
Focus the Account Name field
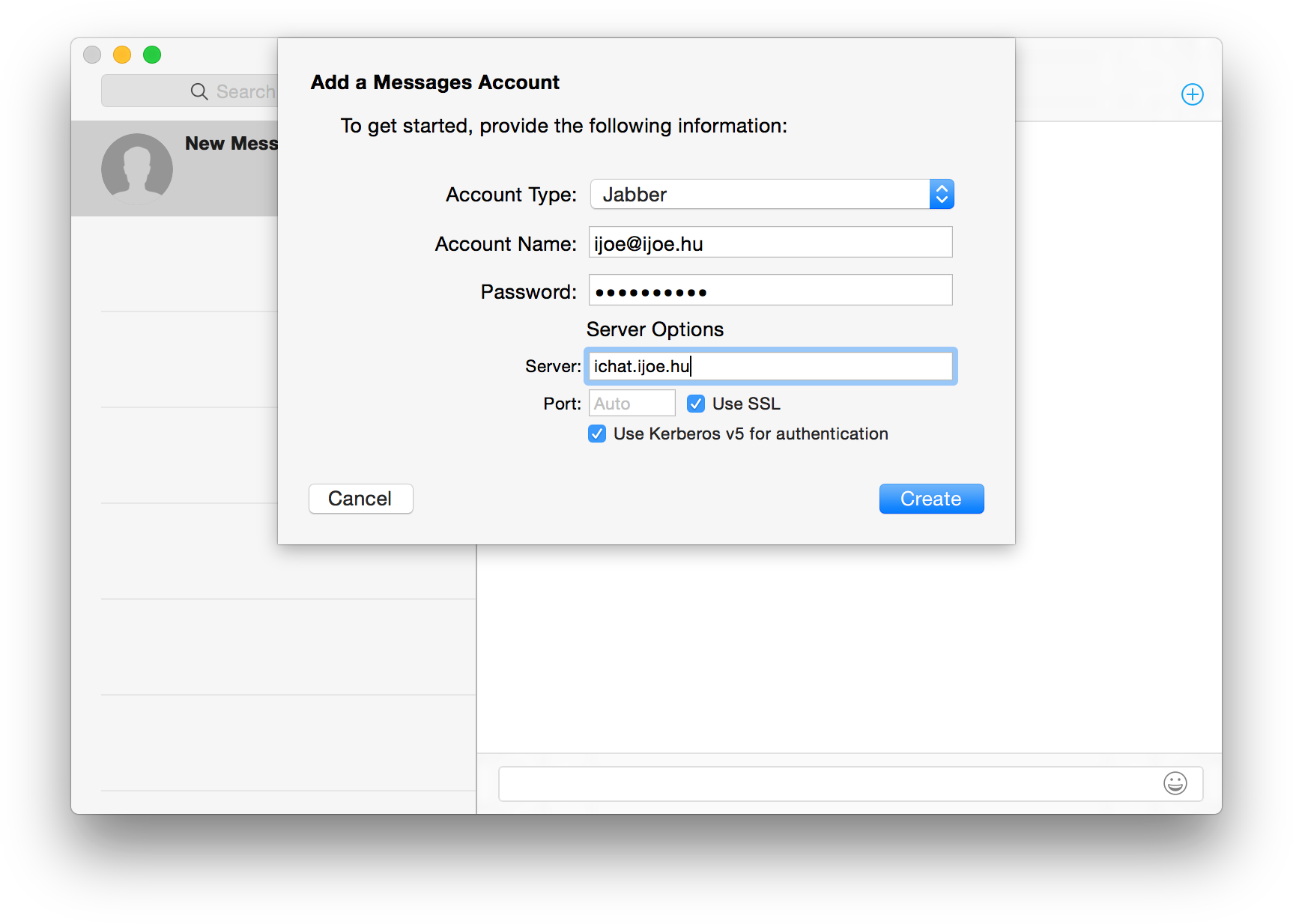[770, 243]
